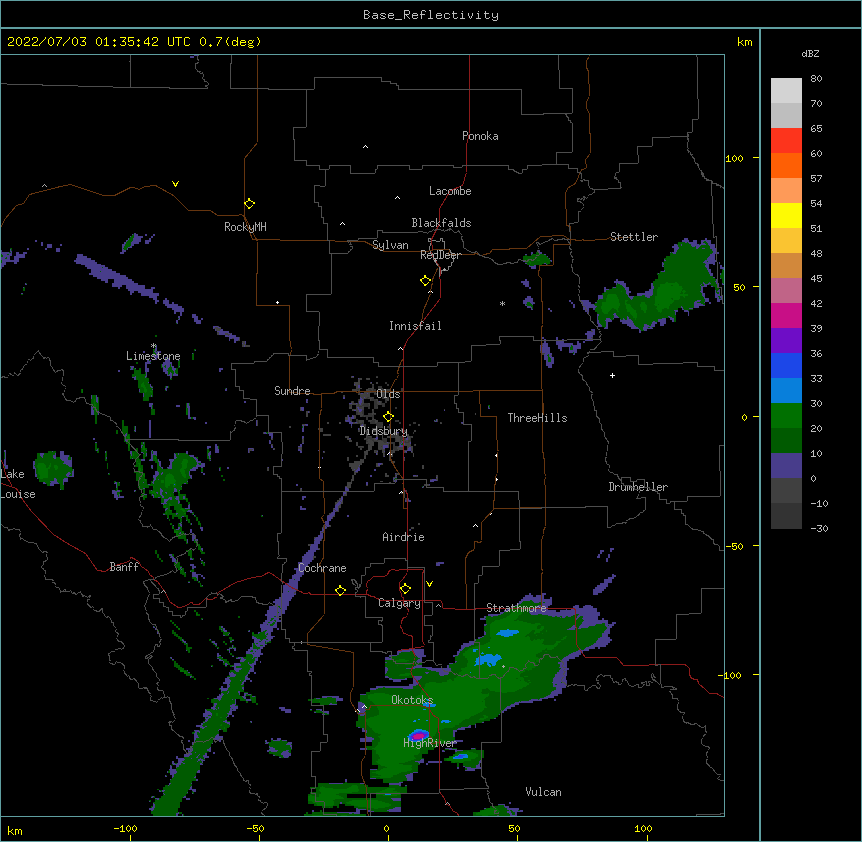Pick the red swatch between 60 and 65 dBZ
862x842 pixels.
coord(786,141)
